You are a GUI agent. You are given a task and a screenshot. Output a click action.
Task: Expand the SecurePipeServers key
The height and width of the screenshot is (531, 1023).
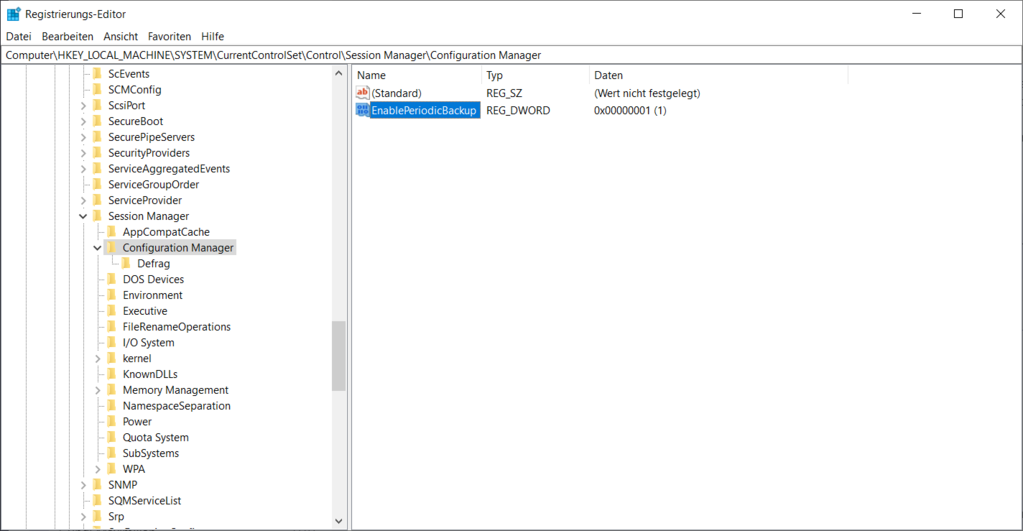(x=83, y=137)
